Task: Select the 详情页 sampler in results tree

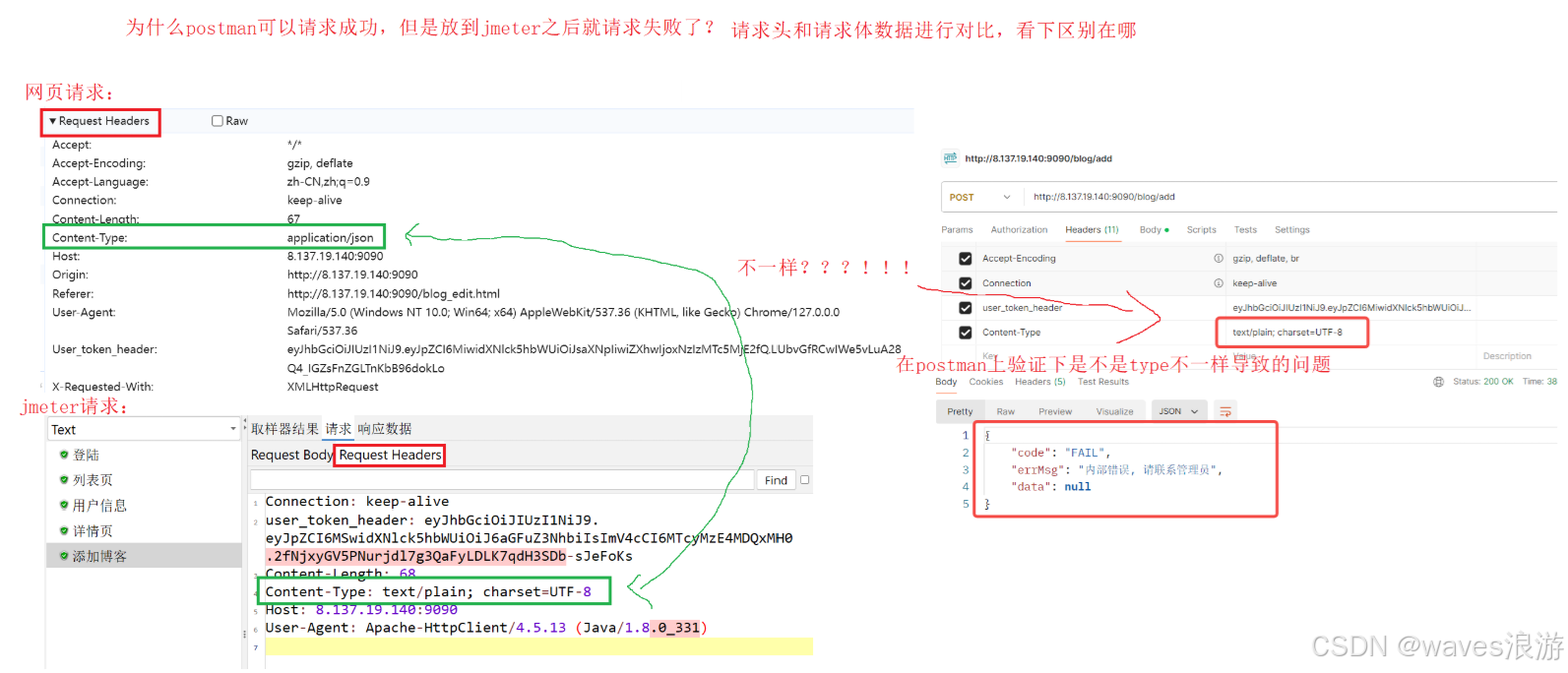Action: 93,531
